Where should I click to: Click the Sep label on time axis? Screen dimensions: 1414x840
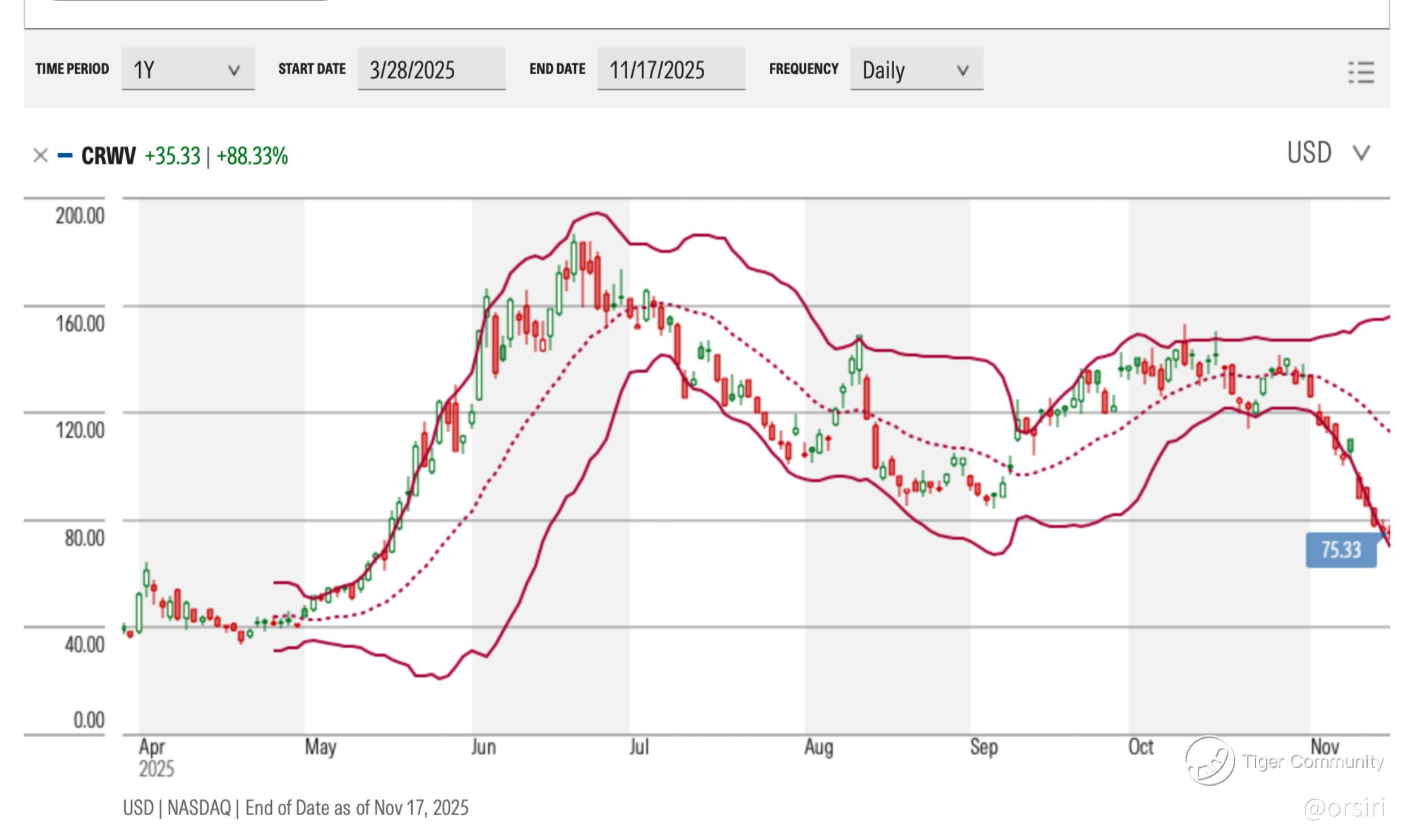pos(984,747)
